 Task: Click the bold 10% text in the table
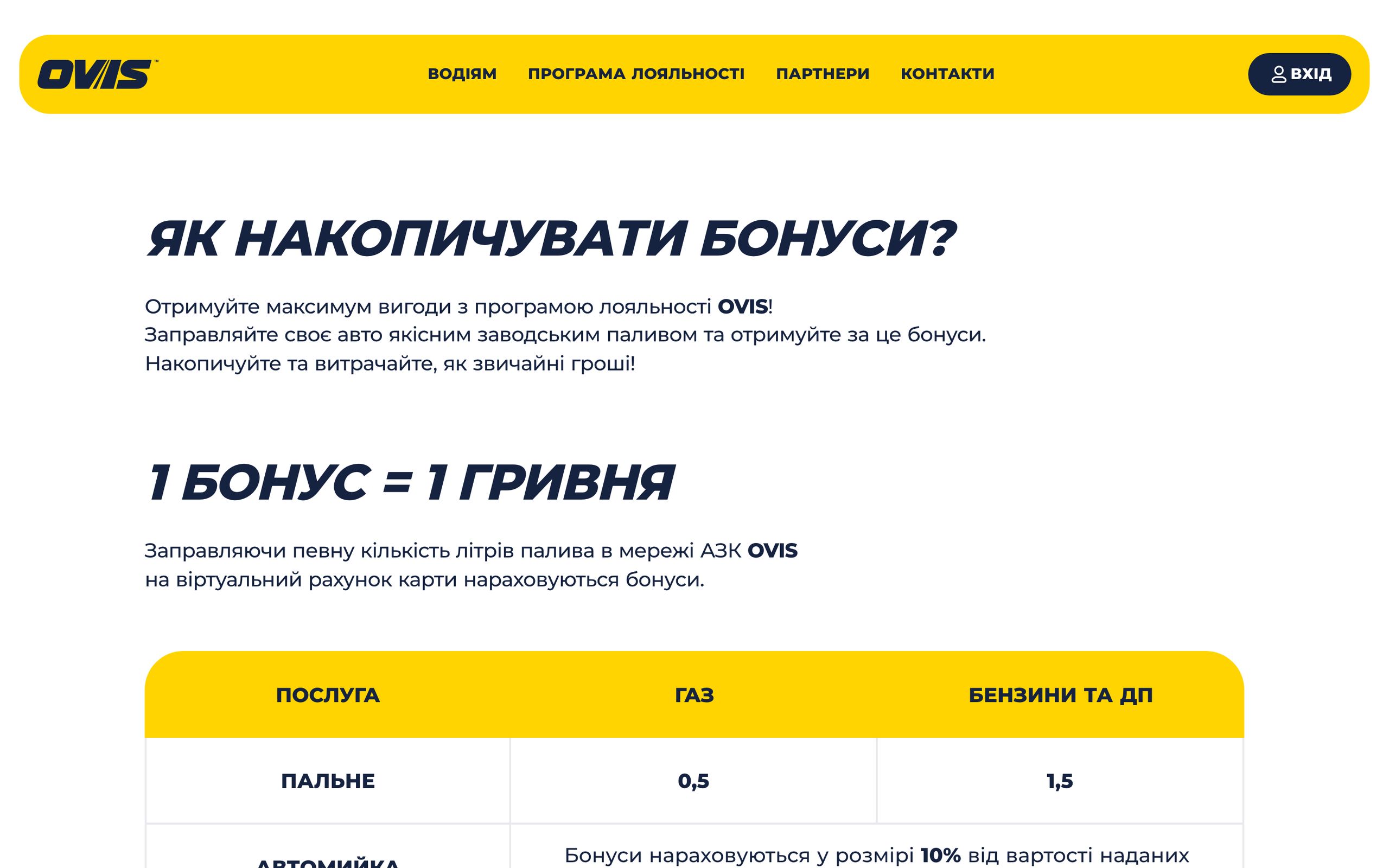(x=940, y=856)
